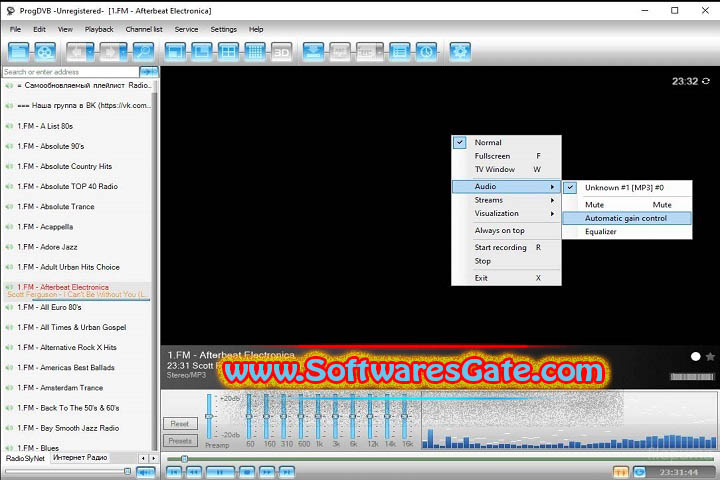720x480 pixels.
Task: Toggle Automatic gain control
Action: [627, 218]
